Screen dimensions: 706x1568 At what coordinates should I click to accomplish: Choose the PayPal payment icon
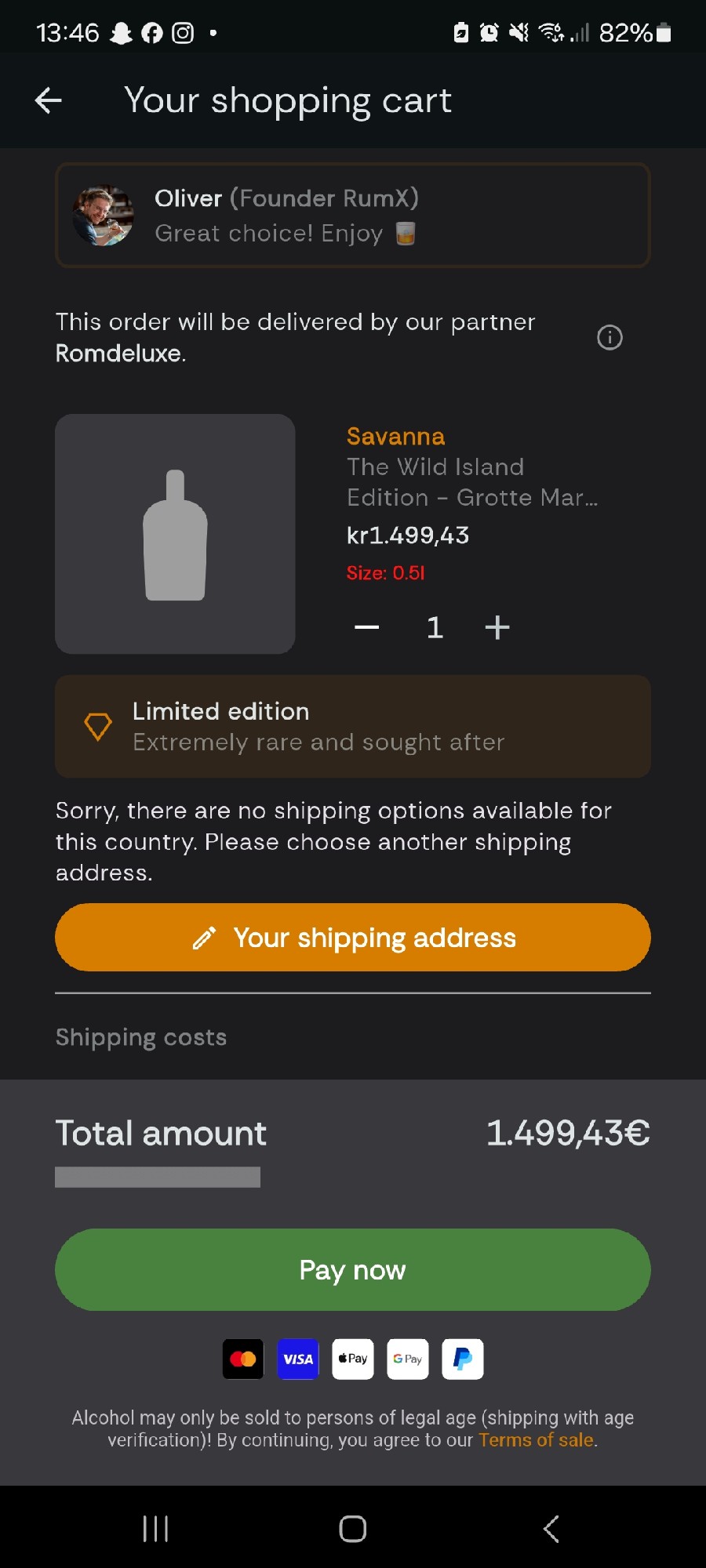click(463, 1359)
